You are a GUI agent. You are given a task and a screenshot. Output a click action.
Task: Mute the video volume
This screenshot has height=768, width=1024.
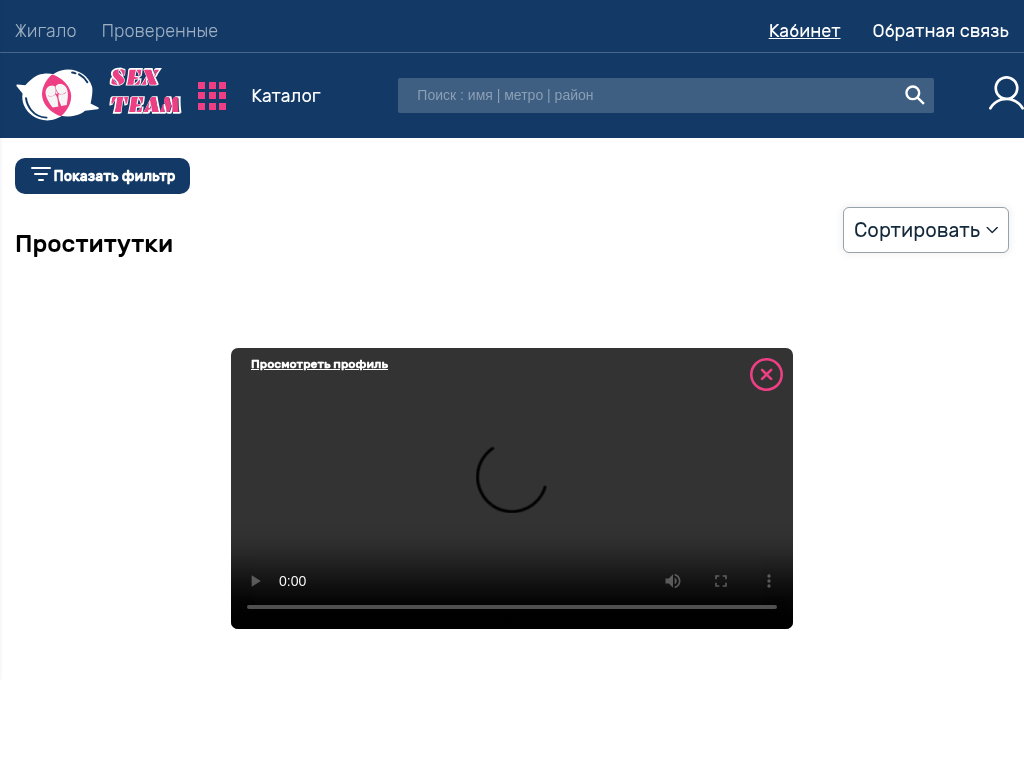[x=673, y=581]
